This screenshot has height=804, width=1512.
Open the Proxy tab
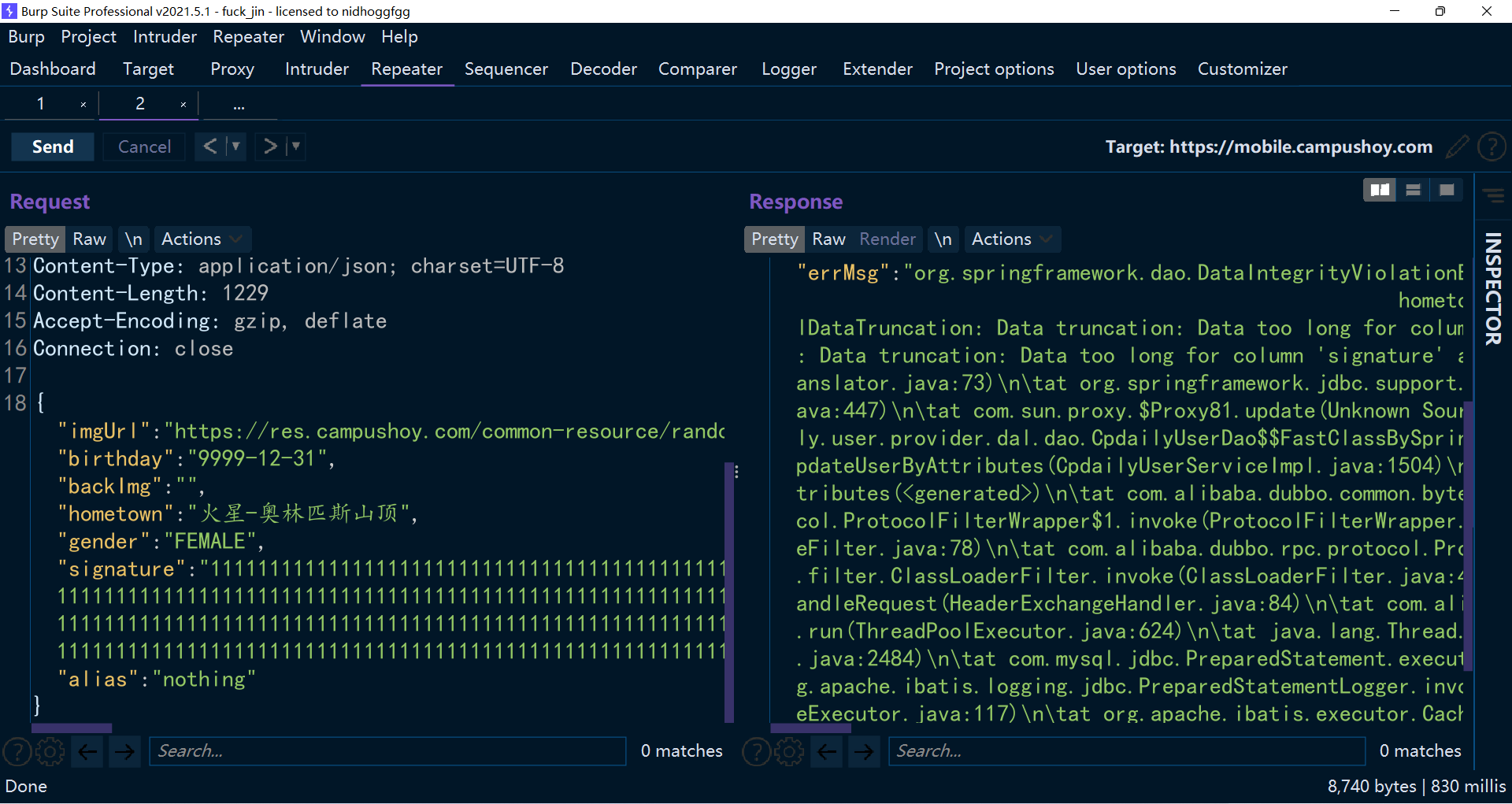coord(232,69)
